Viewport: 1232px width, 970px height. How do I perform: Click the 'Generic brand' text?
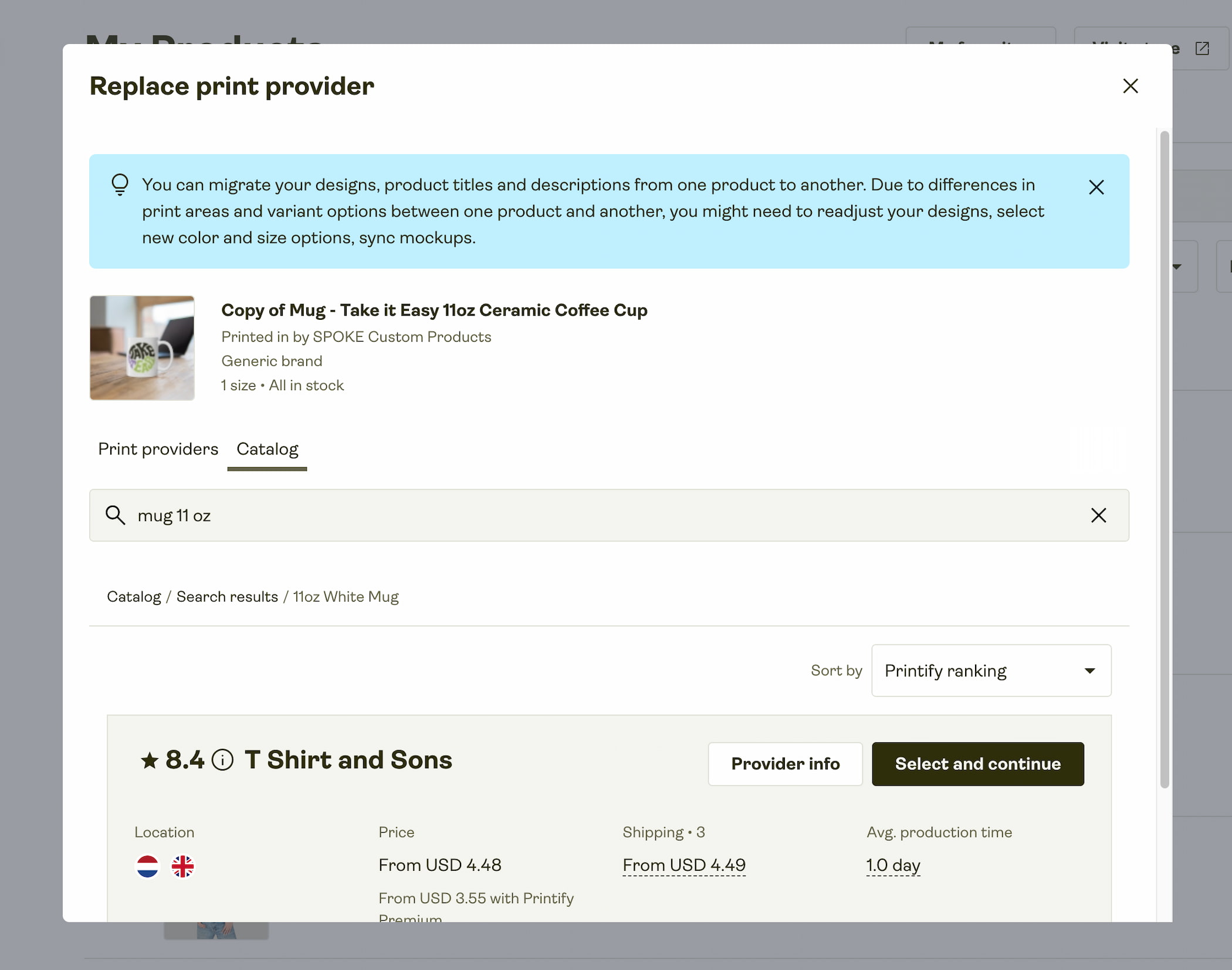(x=272, y=361)
